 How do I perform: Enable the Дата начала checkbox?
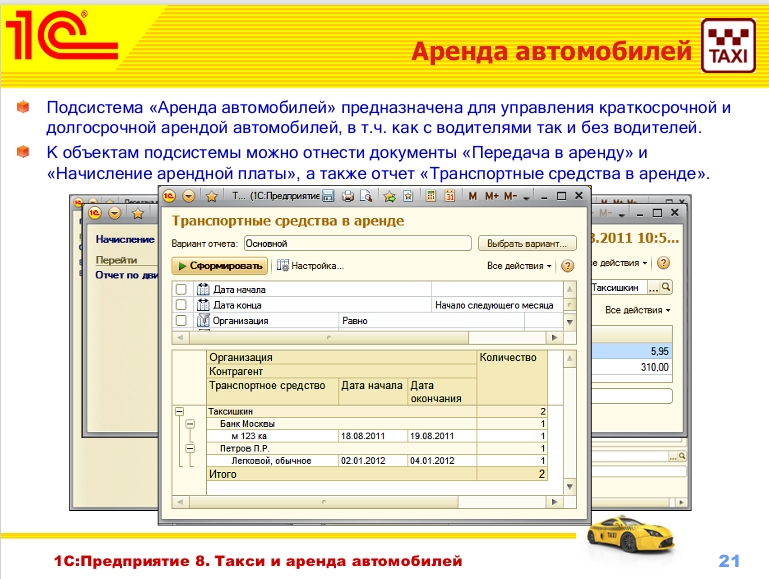(181, 289)
